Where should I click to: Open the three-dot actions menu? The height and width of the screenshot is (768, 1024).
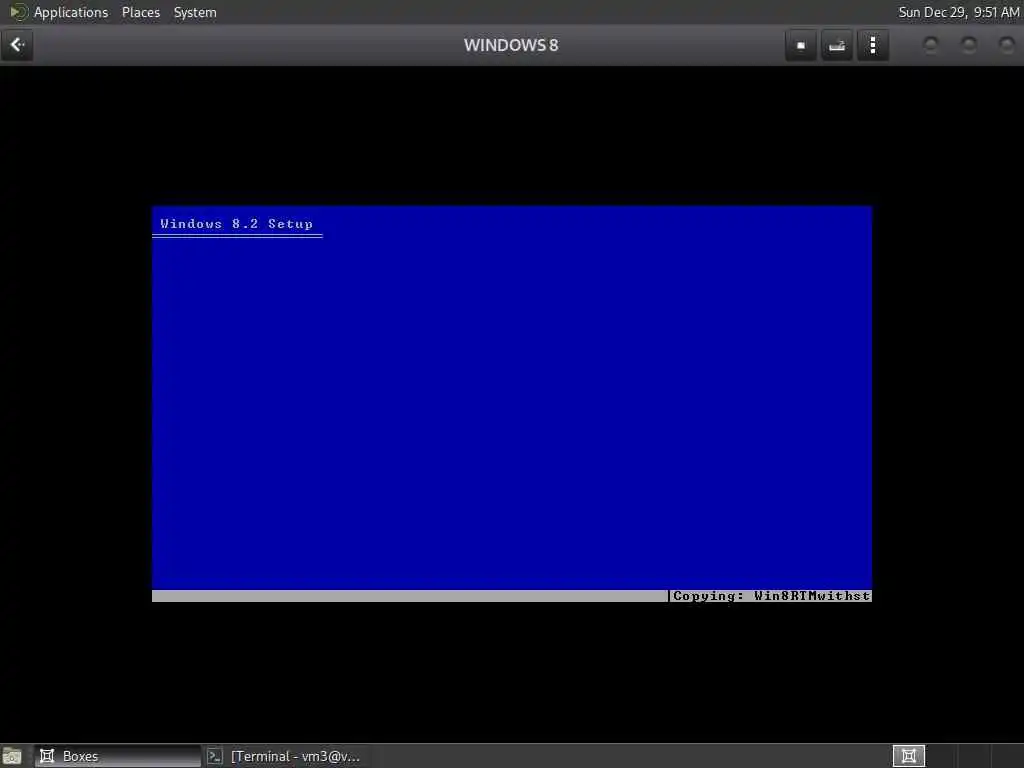coord(872,45)
